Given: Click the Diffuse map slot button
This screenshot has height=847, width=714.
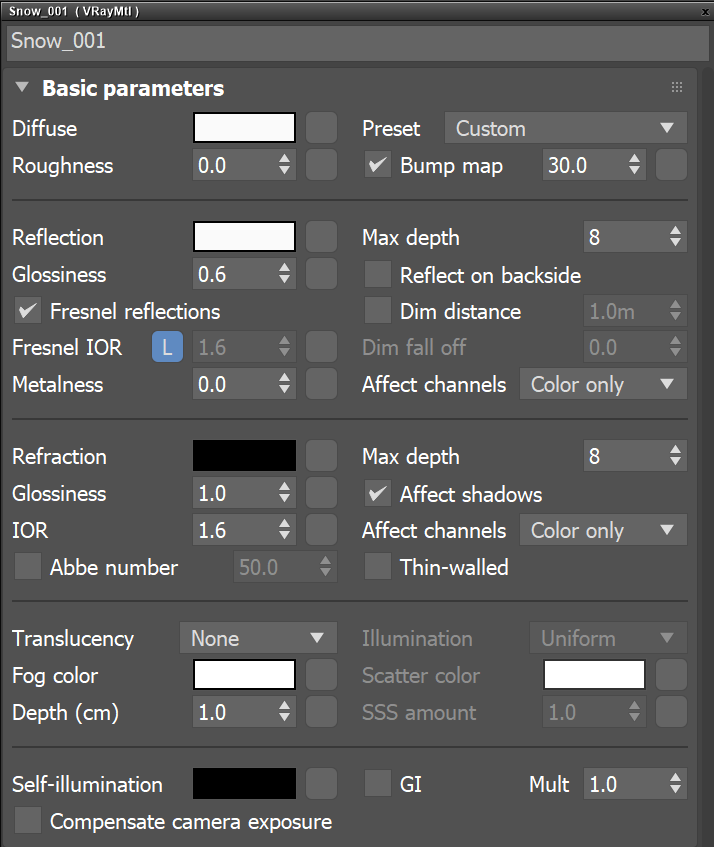Looking at the screenshot, I should click(321, 128).
